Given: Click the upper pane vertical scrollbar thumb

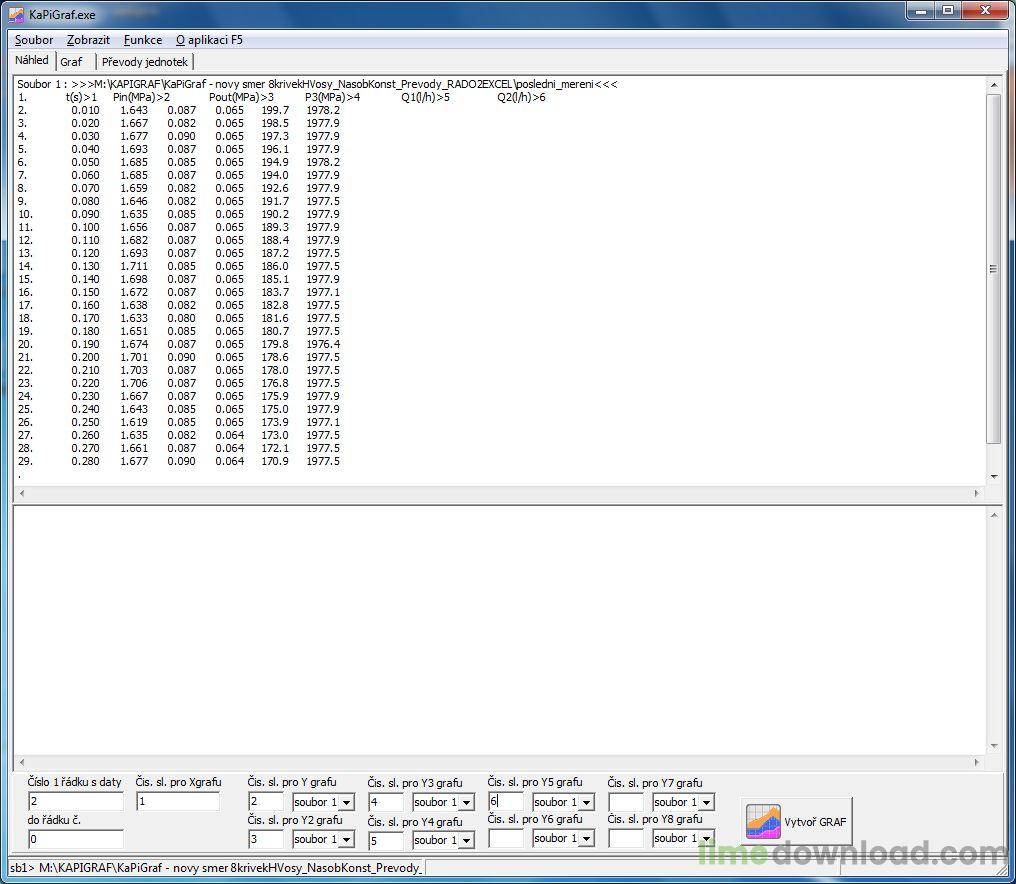Looking at the screenshot, I should pyautogui.click(x=993, y=269).
